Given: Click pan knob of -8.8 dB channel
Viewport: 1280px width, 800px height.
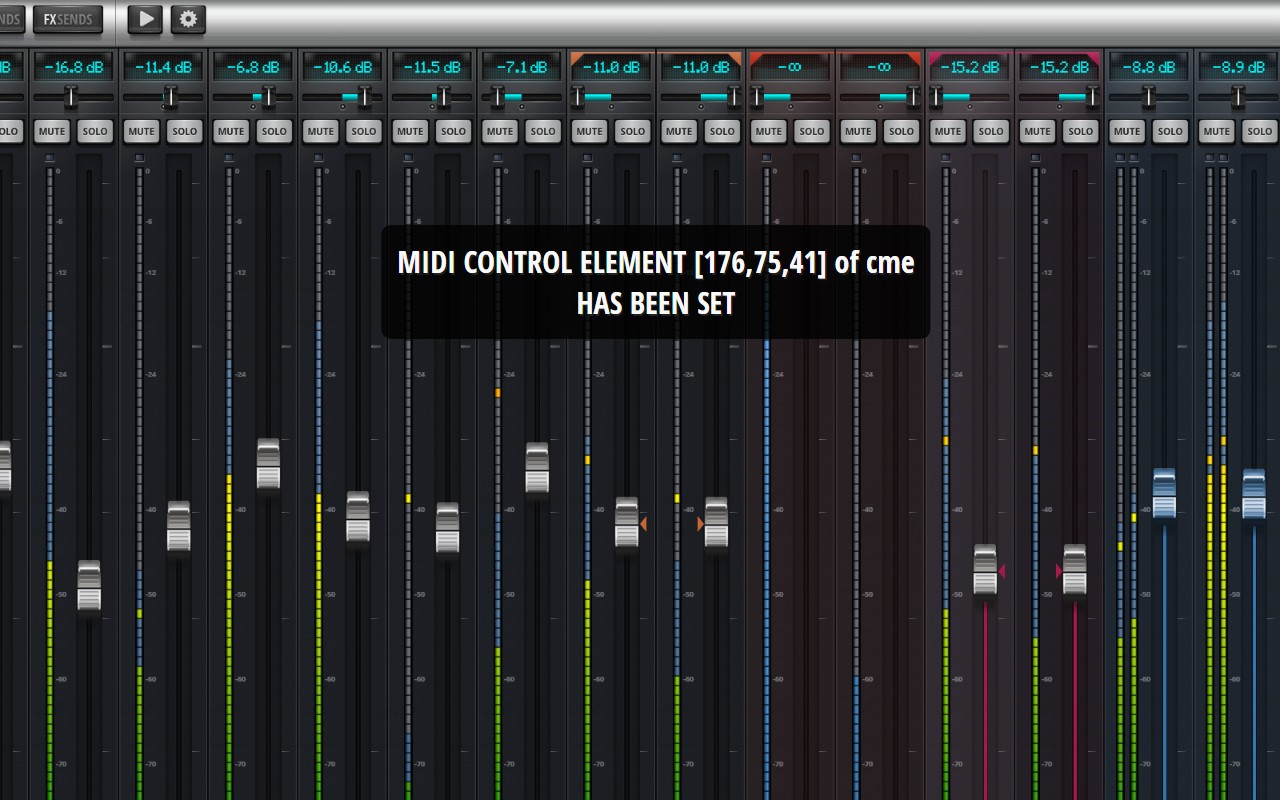Looking at the screenshot, I should tap(1148, 97).
